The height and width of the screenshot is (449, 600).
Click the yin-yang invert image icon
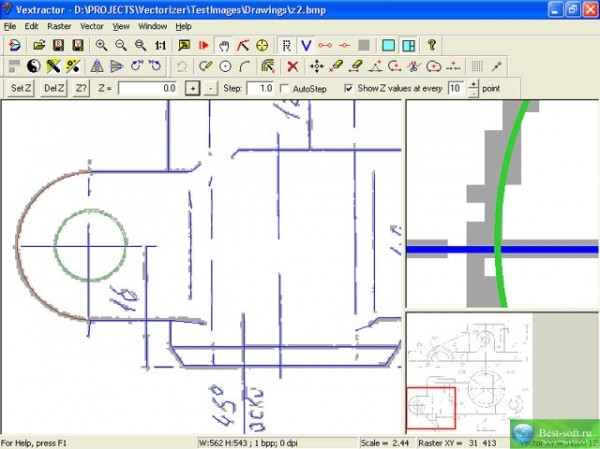33,66
